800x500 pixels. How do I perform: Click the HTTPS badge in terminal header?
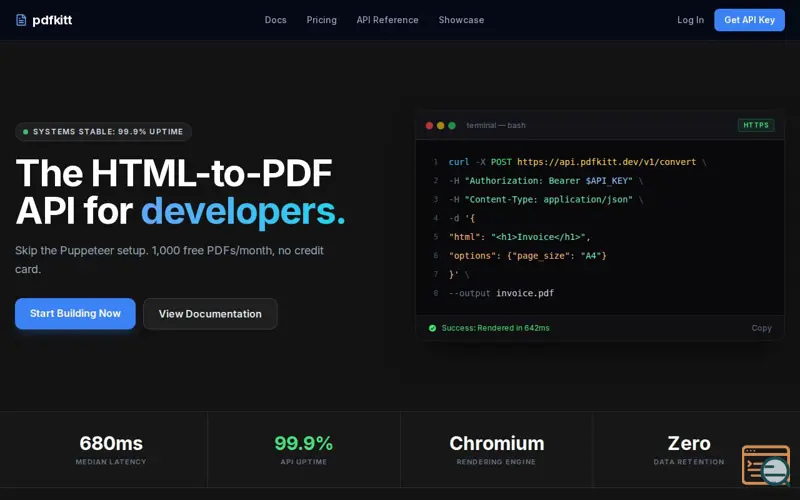[756, 125]
